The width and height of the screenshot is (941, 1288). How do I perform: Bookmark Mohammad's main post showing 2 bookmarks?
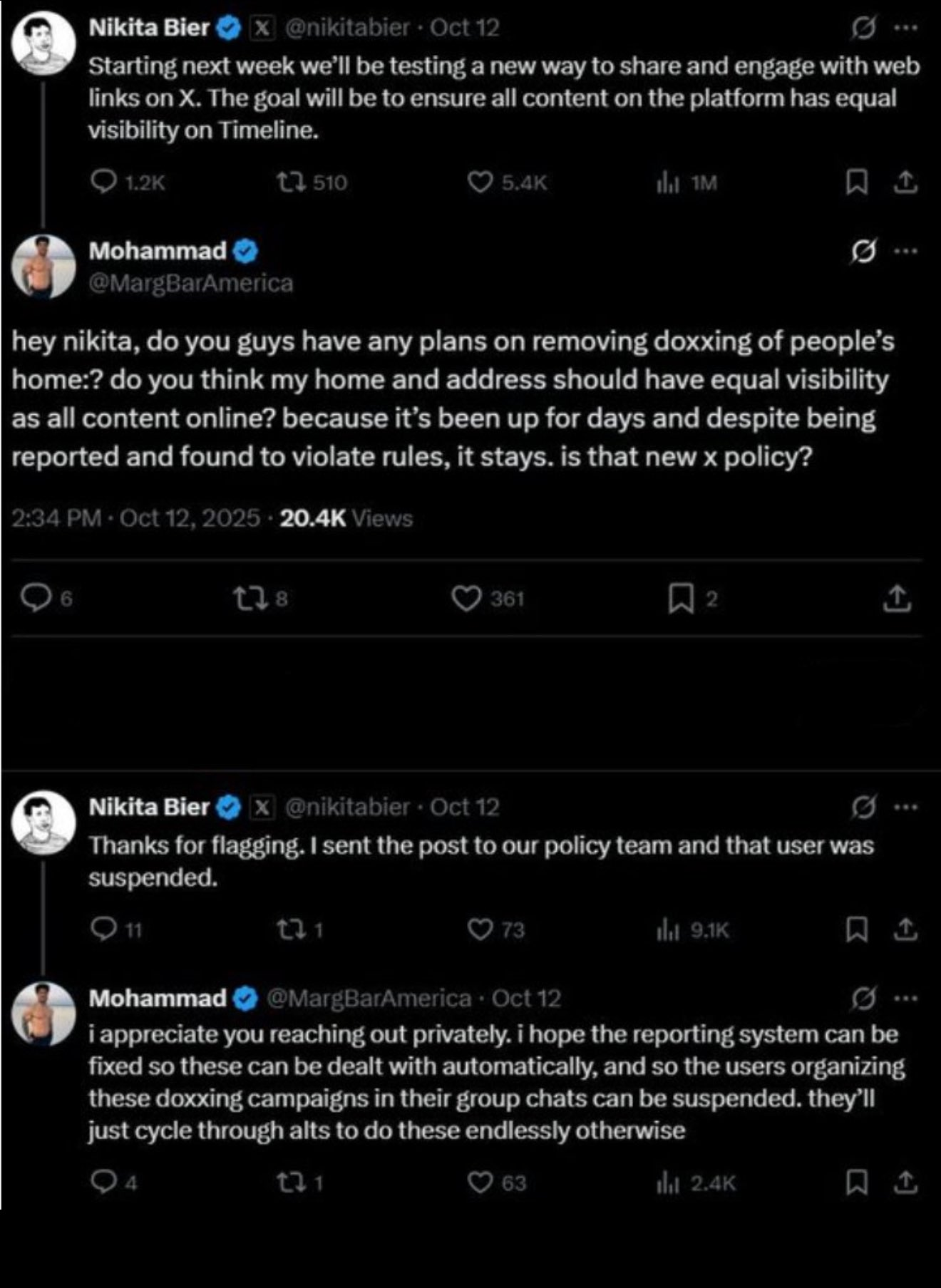click(681, 599)
